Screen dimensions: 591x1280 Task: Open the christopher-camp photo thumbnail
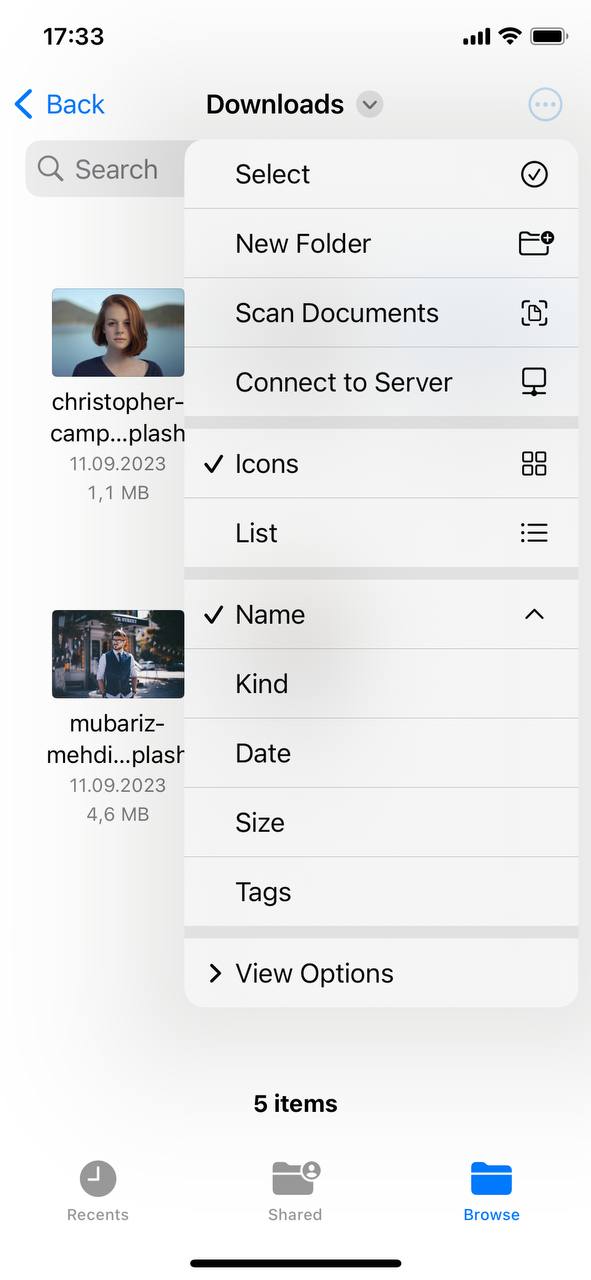click(x=118, y=331)
